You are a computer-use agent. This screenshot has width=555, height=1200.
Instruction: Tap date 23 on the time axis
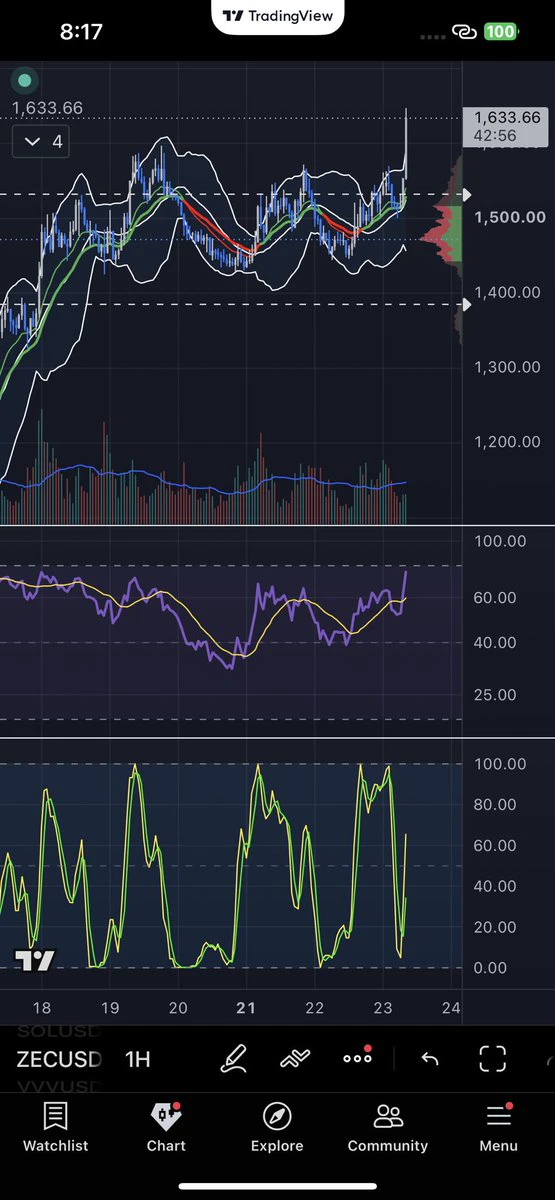pyautogui.click(x=383, y=1008)
